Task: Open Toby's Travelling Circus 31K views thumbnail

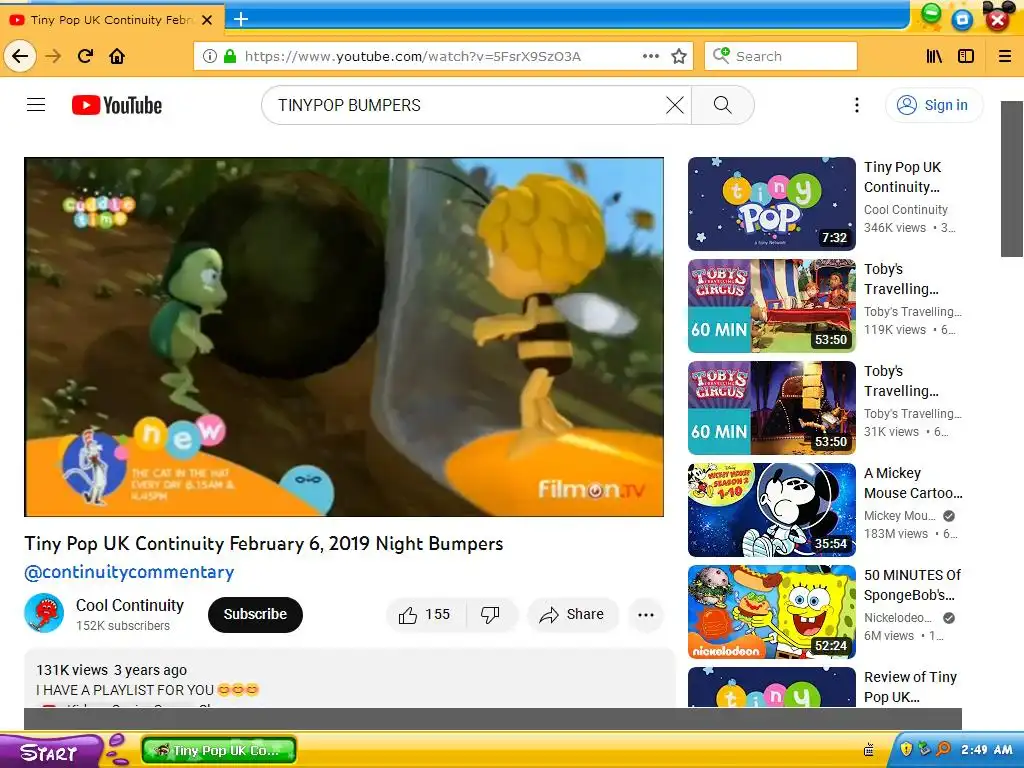Action: click(x=772, y=408)
